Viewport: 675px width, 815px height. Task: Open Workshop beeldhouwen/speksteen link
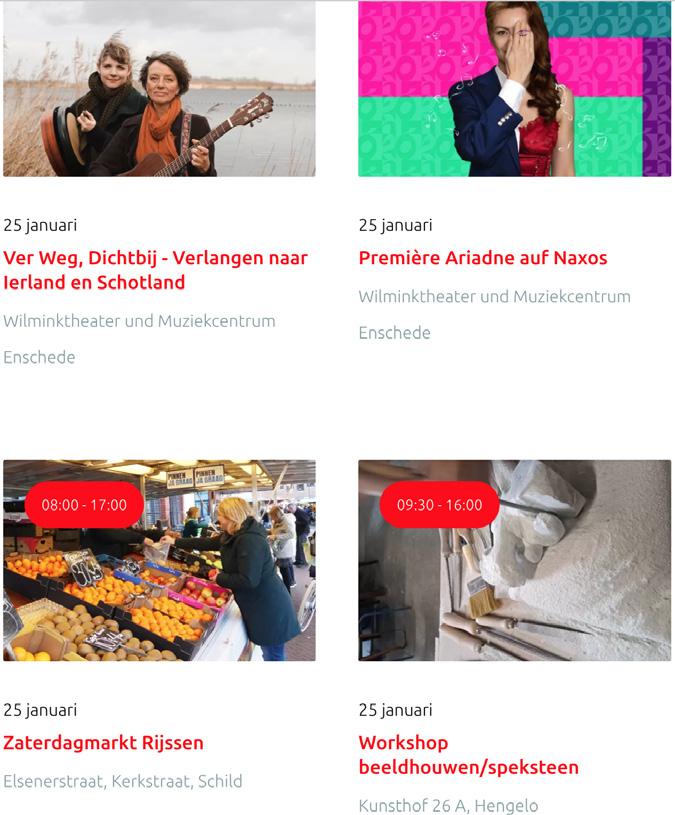click(468, 755)
